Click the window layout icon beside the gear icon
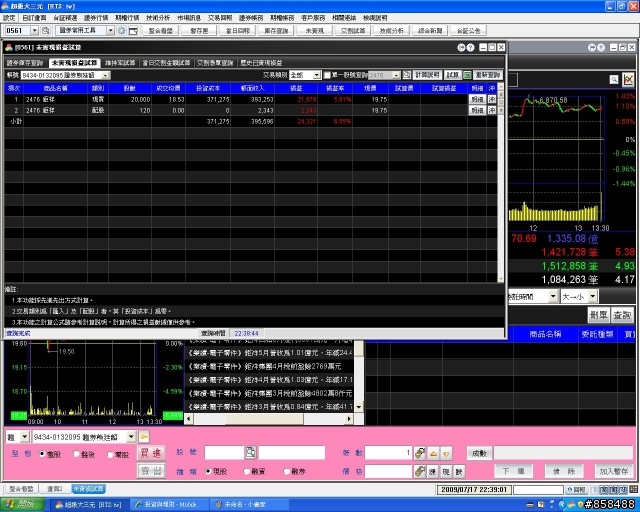Viewport: 640px width, 512px height. point(133,31)
